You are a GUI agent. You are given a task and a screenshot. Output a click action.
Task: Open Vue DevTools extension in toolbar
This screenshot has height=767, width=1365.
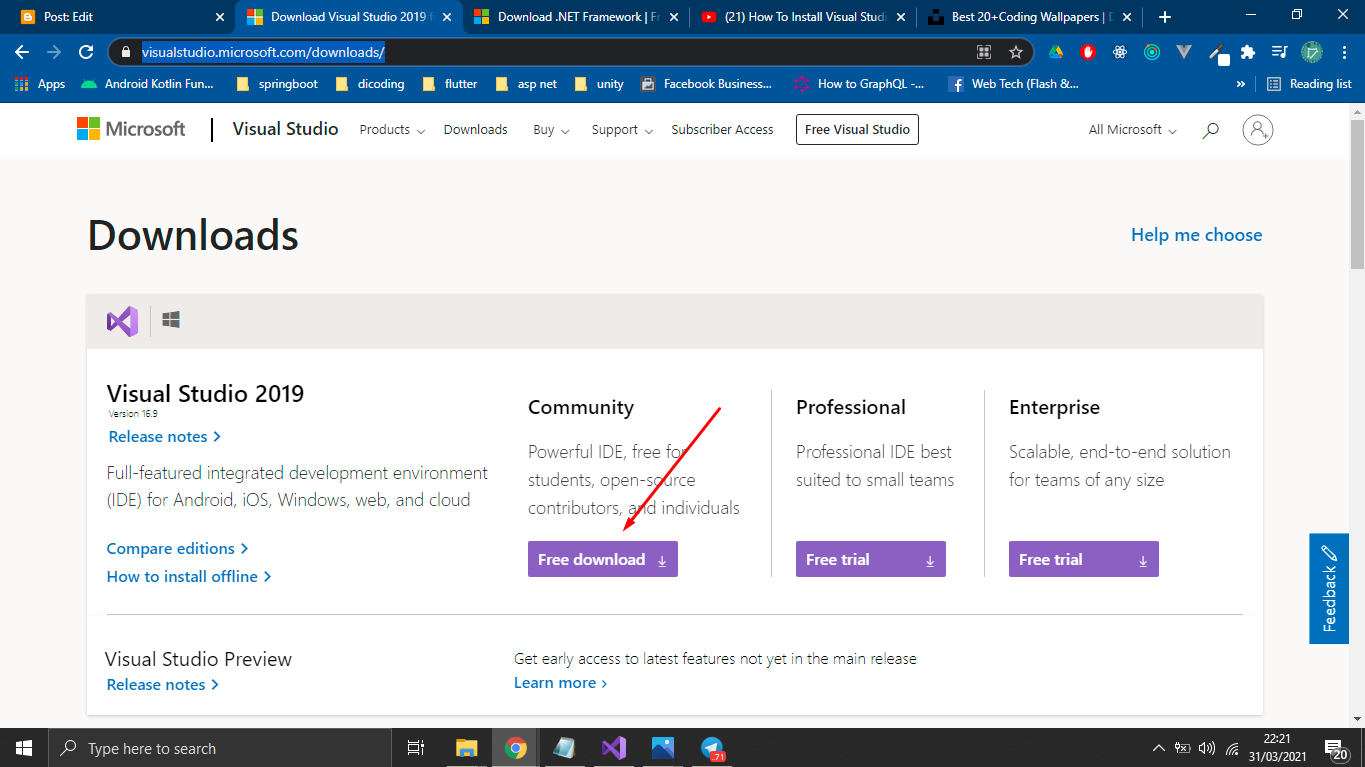pos(1184,52)
